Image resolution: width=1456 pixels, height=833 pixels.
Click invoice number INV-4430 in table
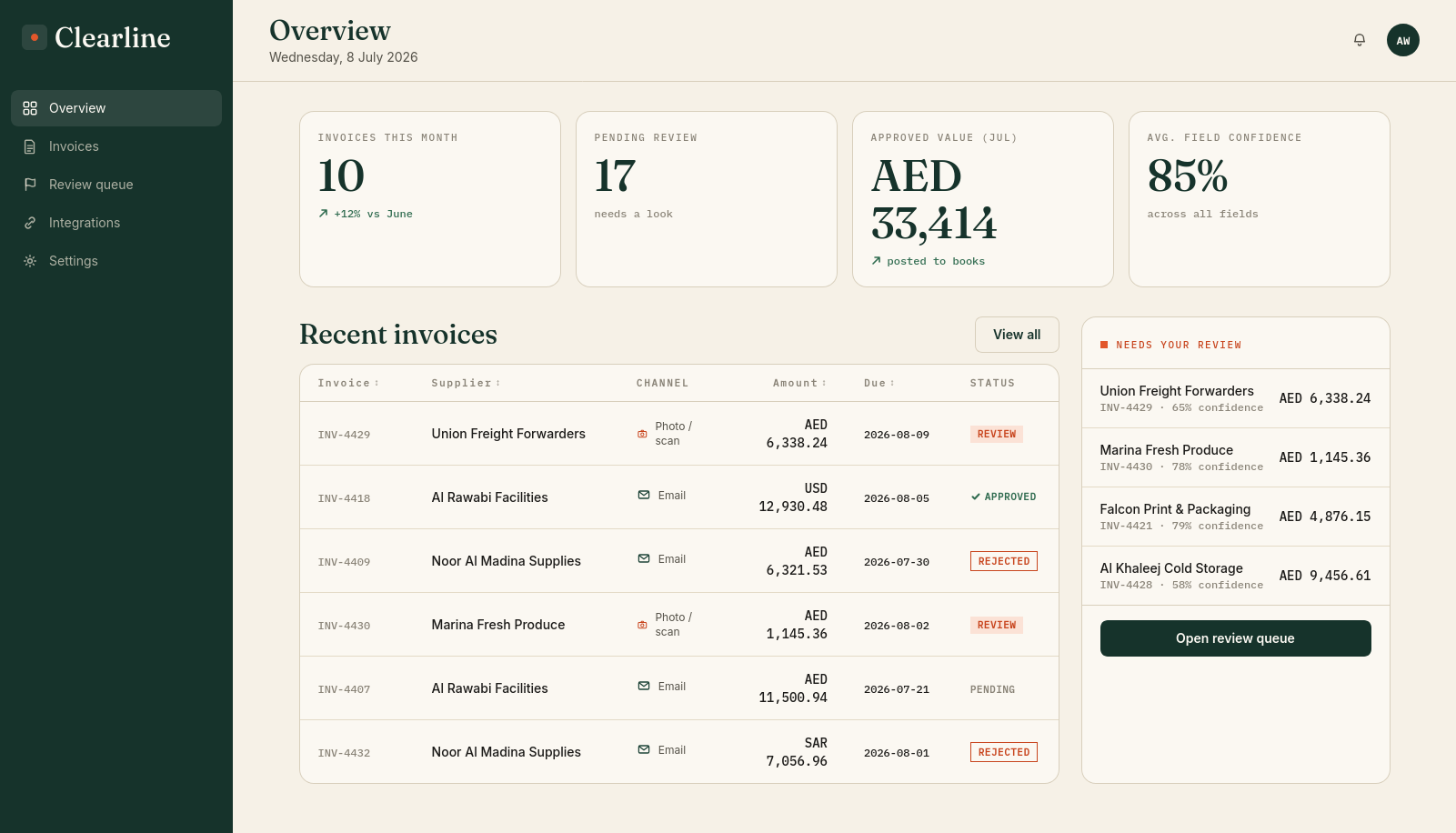[344, 626]
